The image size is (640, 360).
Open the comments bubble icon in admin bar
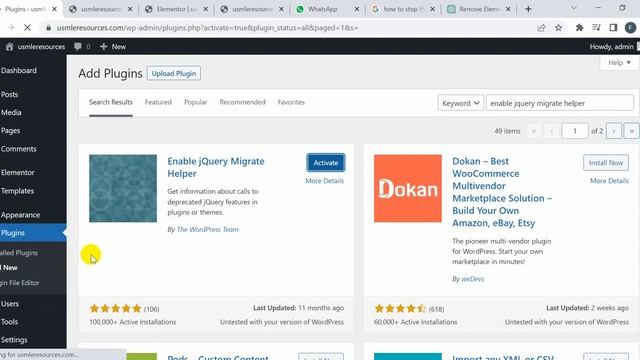[78, 47]
